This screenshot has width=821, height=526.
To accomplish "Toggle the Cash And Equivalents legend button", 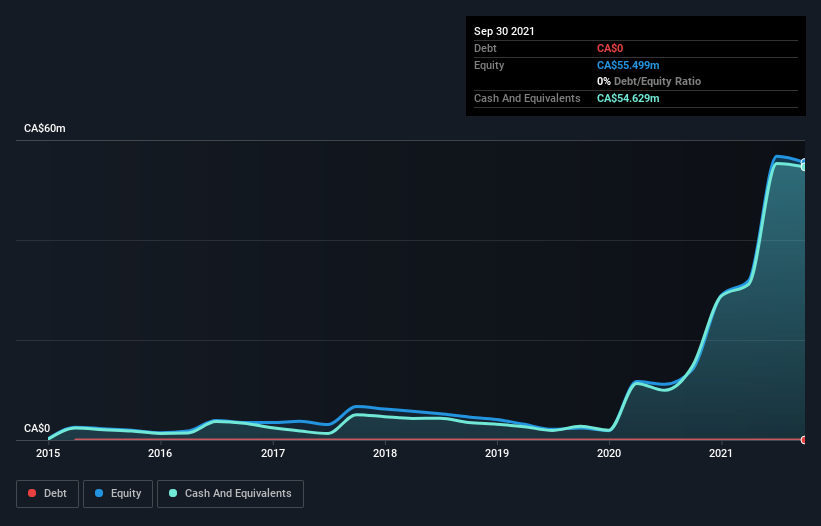I will 230,494.
